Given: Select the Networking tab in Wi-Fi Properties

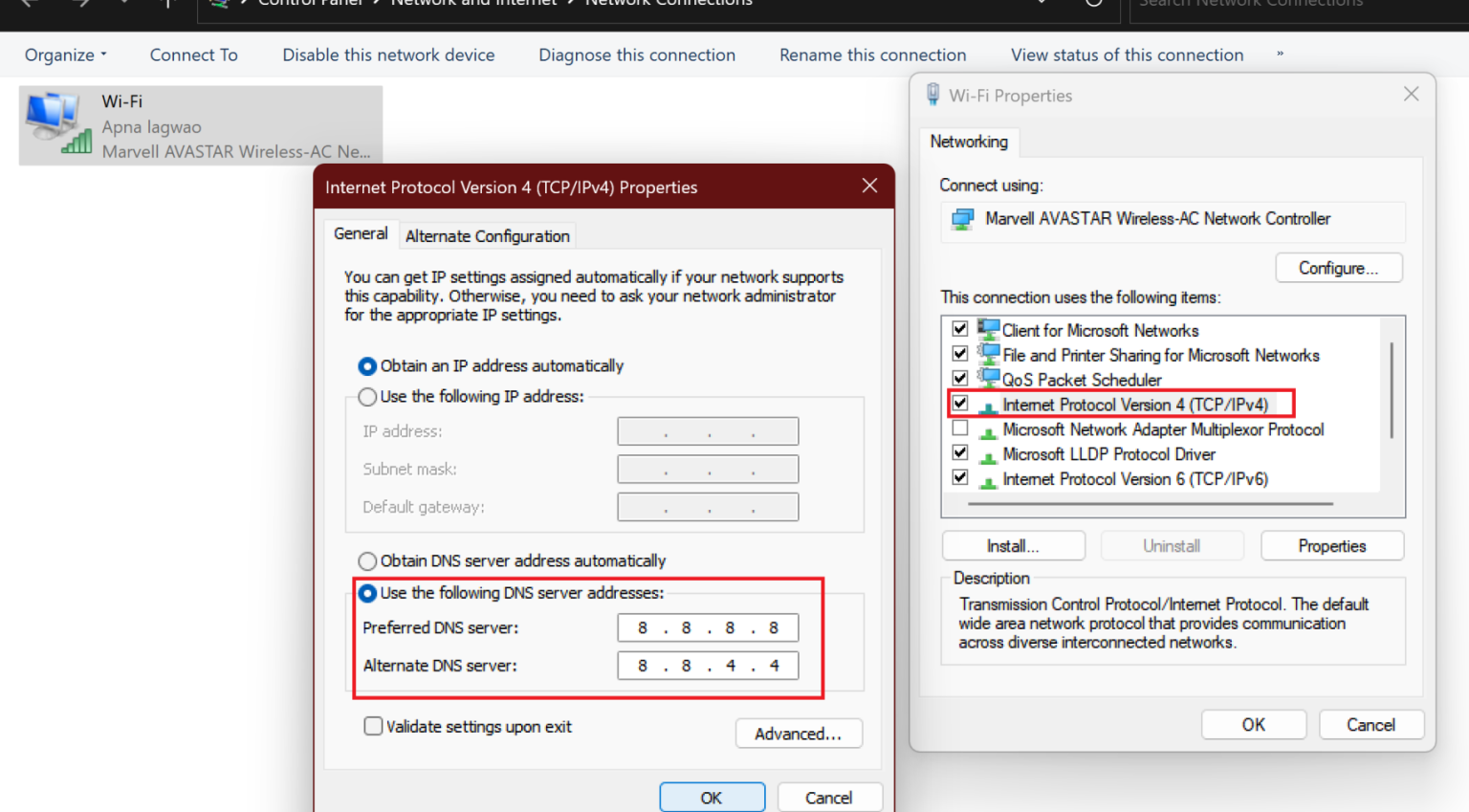Looking at the screenshot, I should tap(969, 142).
